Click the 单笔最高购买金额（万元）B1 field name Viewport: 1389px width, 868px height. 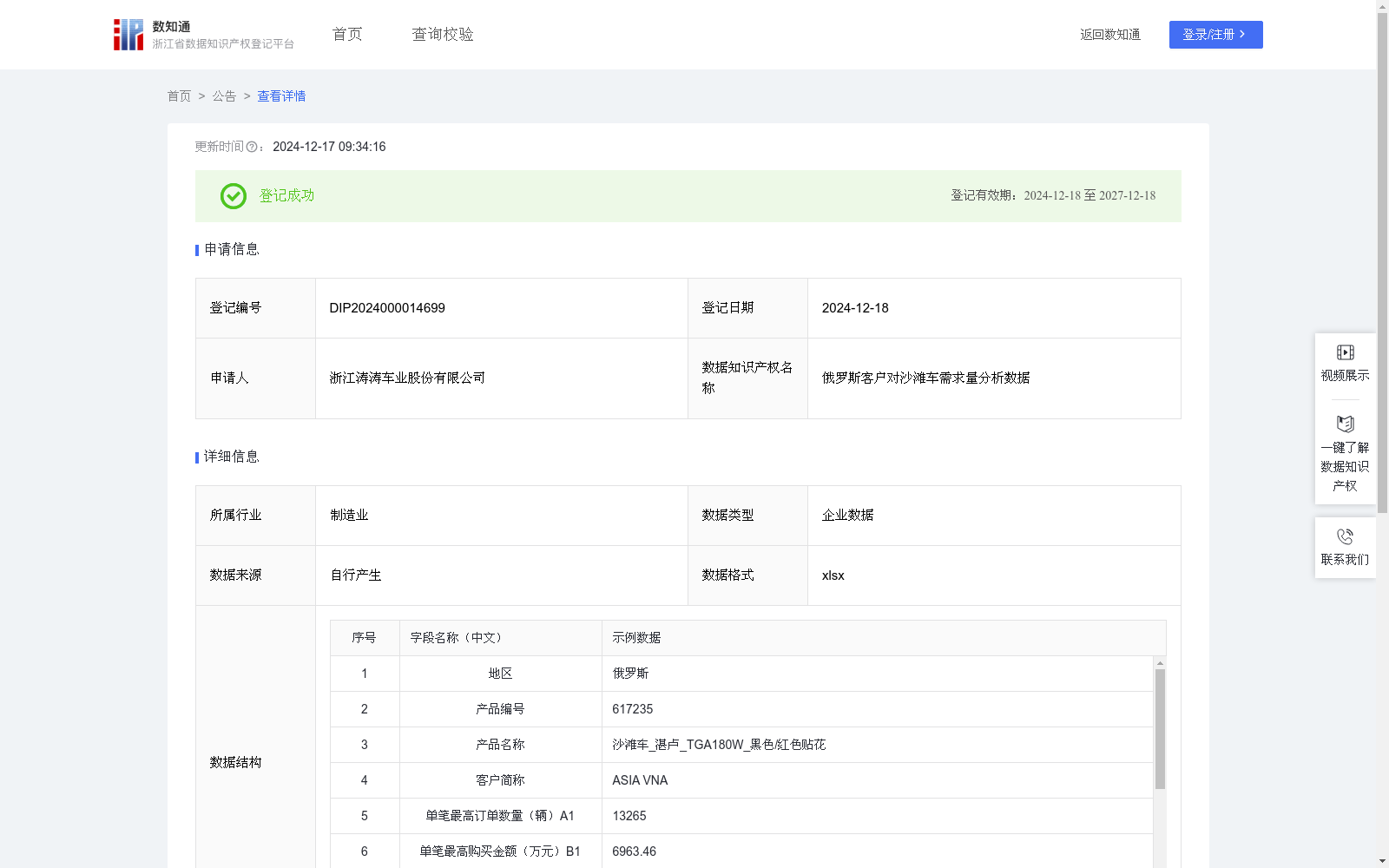click(x=500, y=852)
